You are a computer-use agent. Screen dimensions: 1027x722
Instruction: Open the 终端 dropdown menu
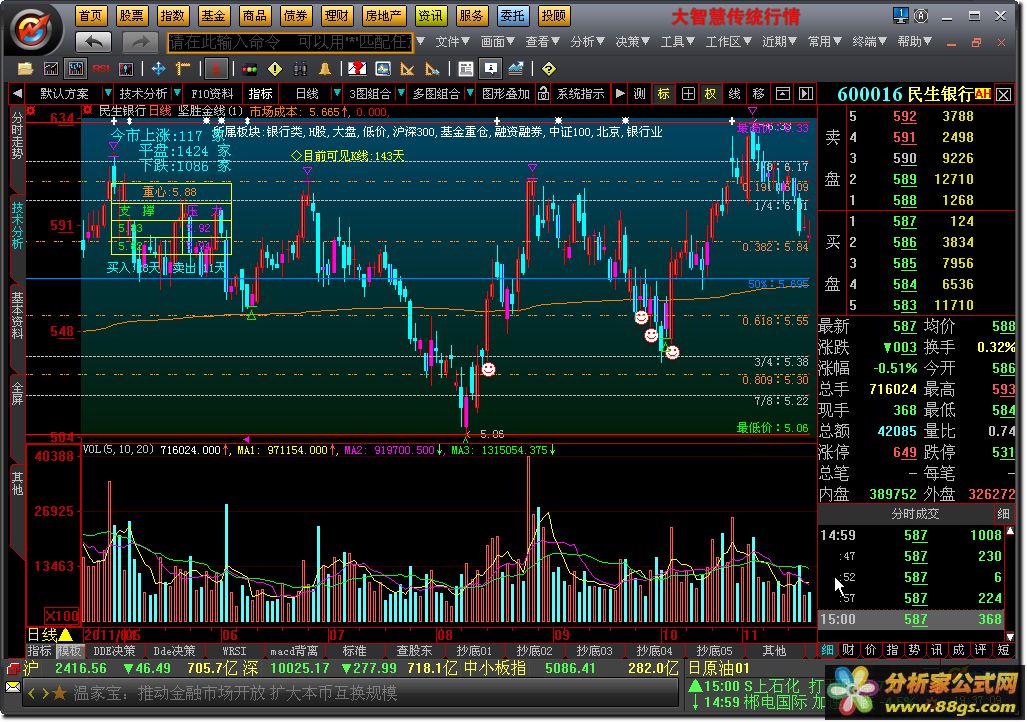coord(869,42)
